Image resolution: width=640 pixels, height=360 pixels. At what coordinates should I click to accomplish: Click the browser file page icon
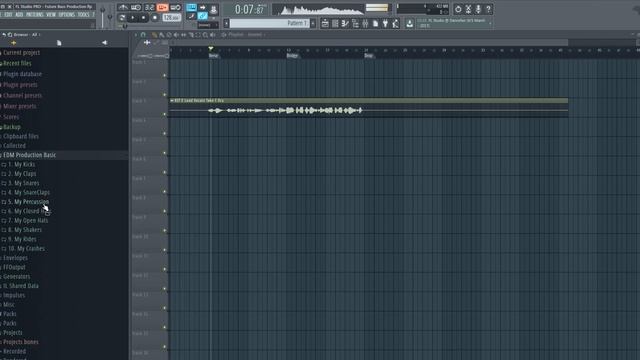click(x=59, y=42)
